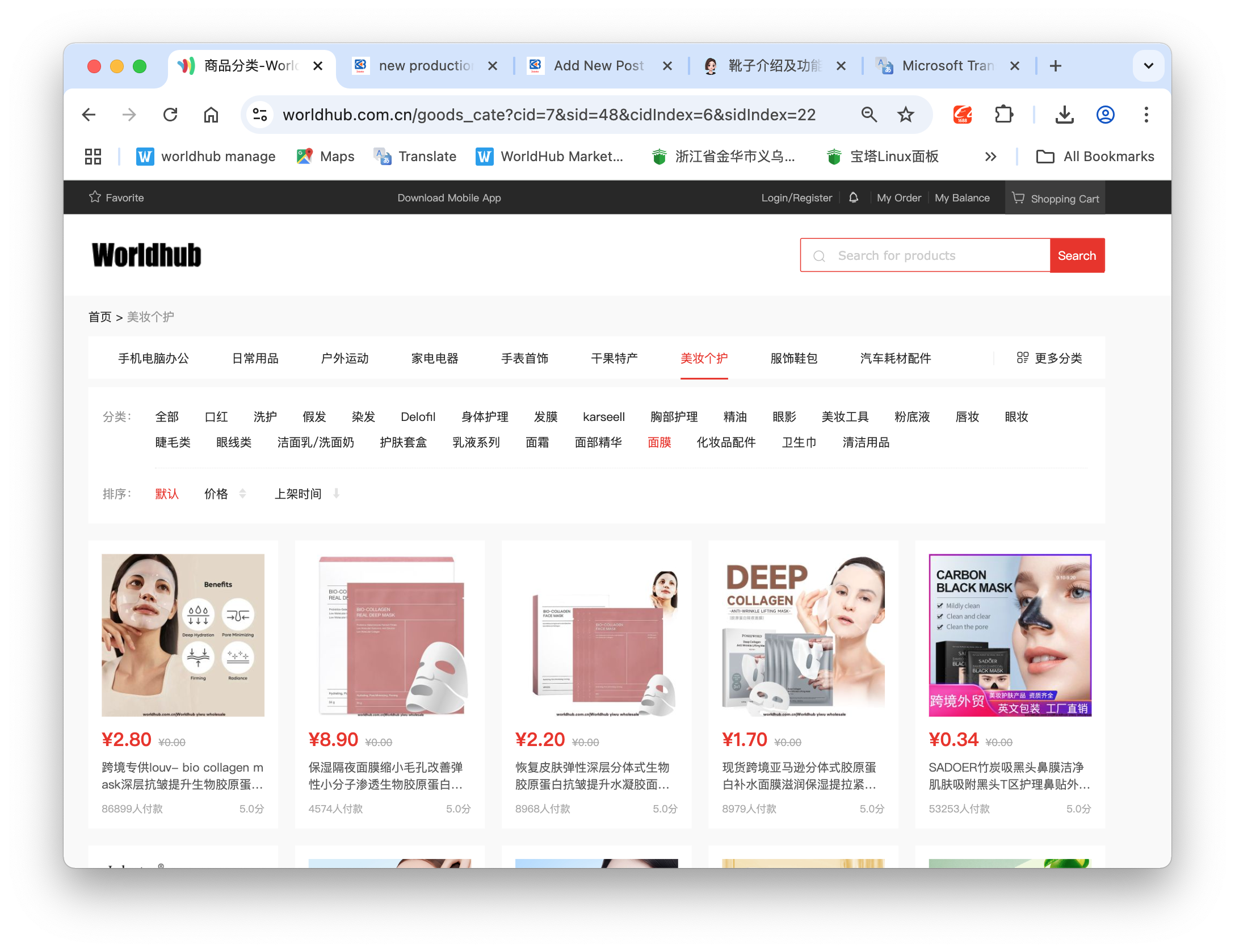Viewport: 1235px width, 952px height.
Task: Click the 1688 extension icon
Action: coord(963,115)
